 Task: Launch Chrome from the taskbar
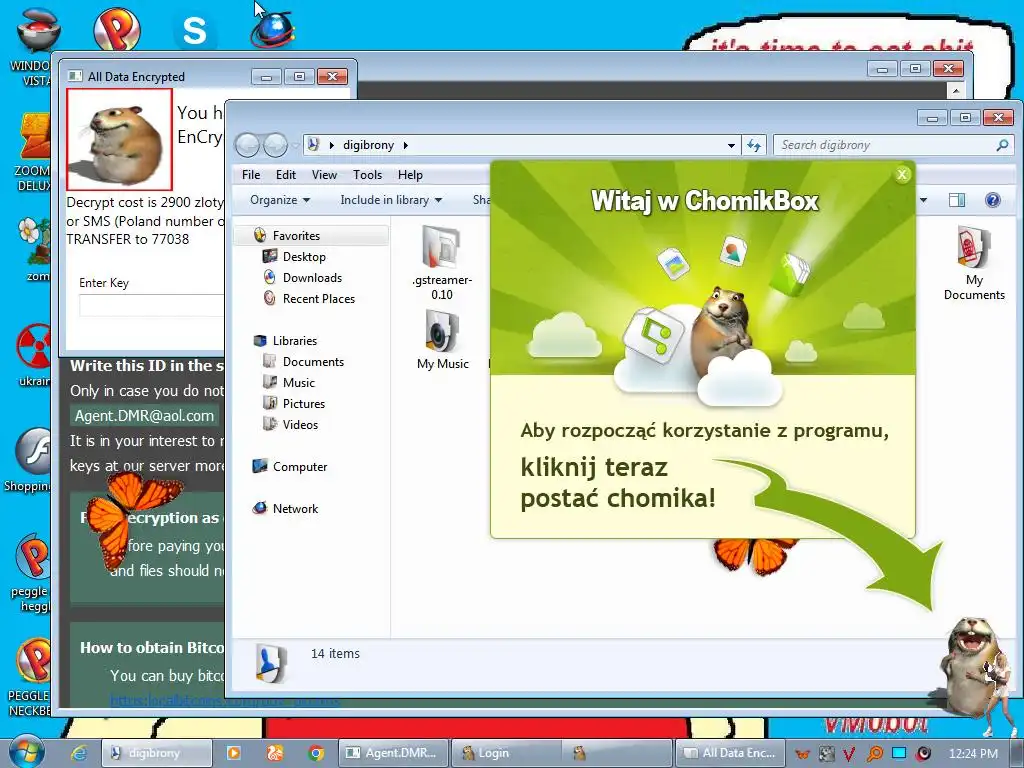pyautogui.click(x=316, y=753)
